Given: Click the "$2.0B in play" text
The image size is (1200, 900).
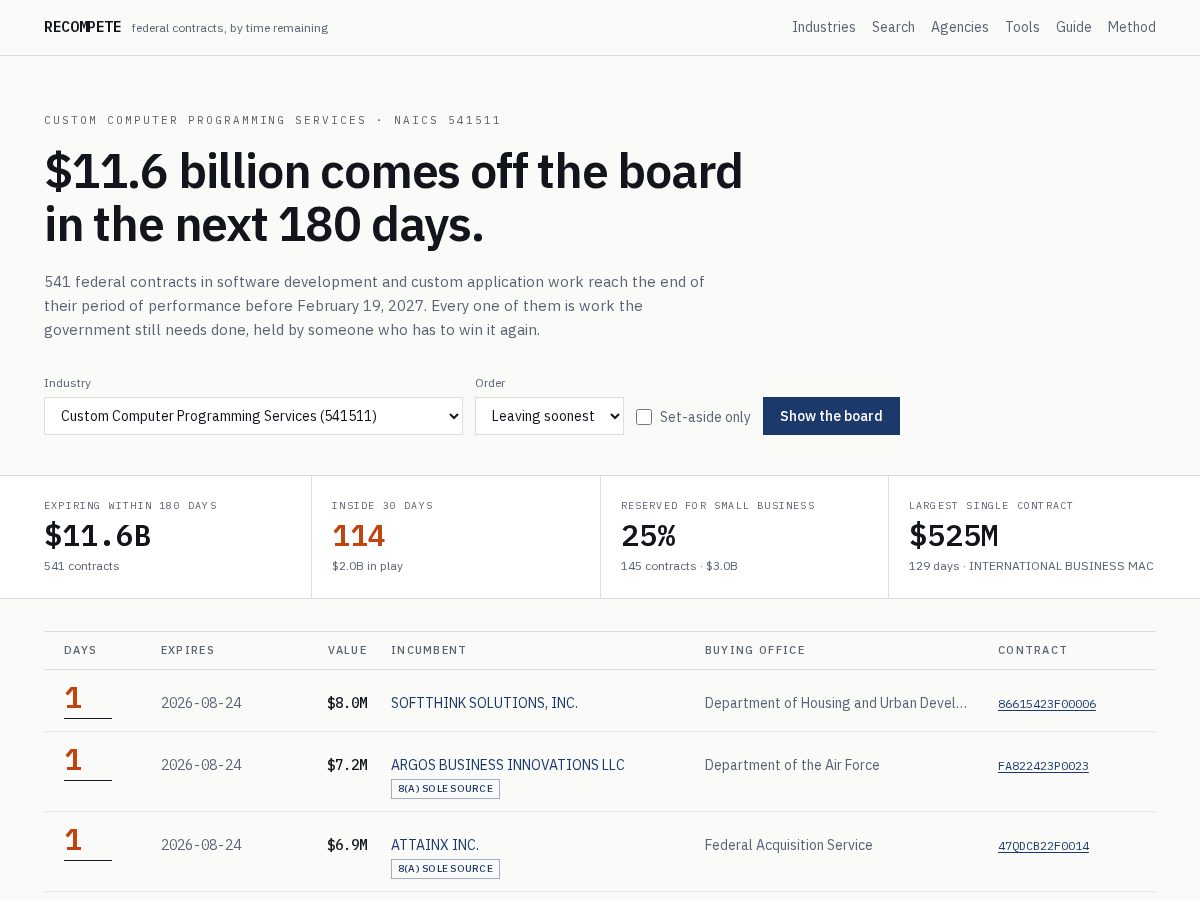Looking at the screenshot, I should point(367,566).
